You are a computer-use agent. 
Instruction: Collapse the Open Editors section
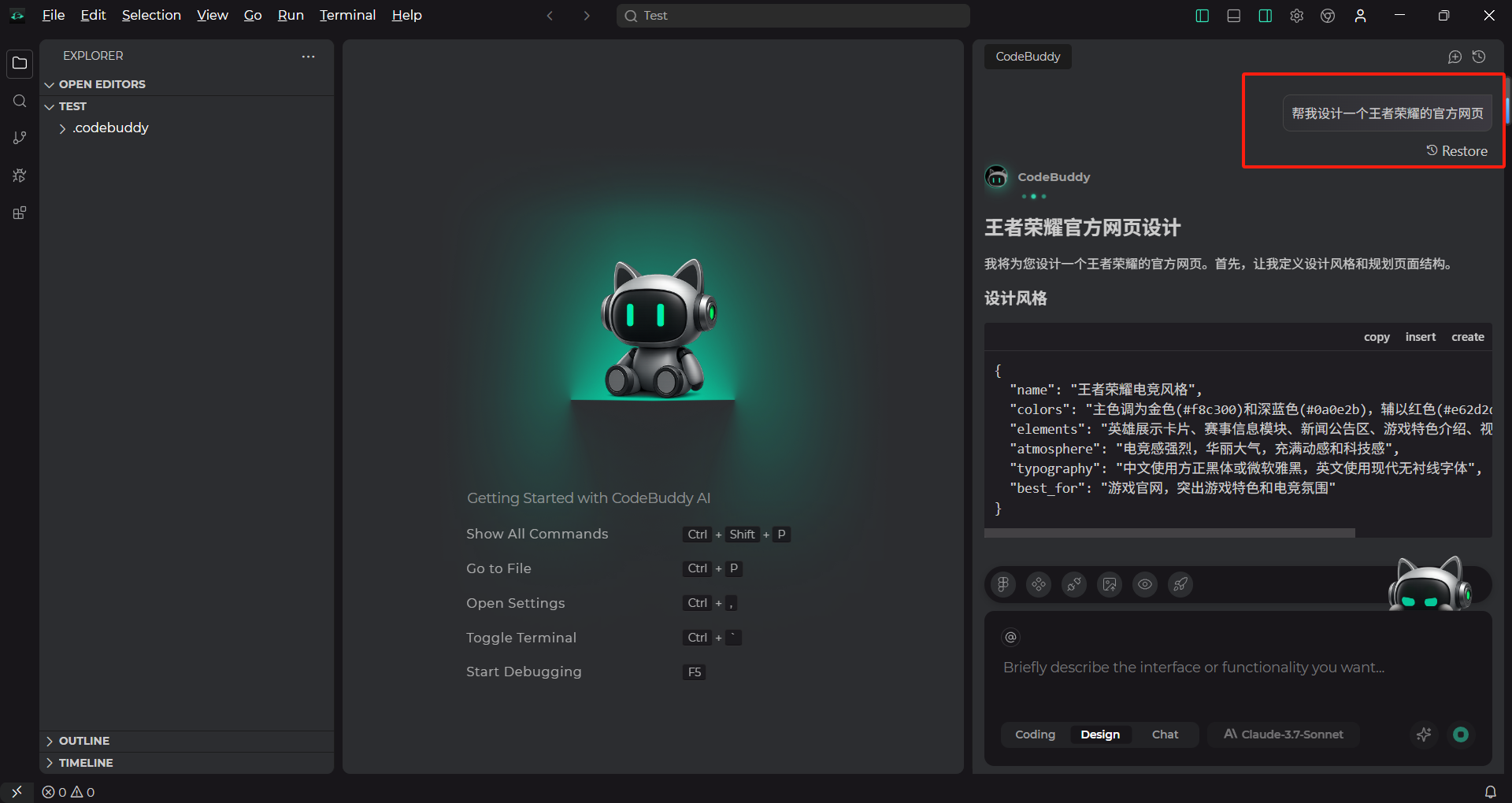(187, 84)
